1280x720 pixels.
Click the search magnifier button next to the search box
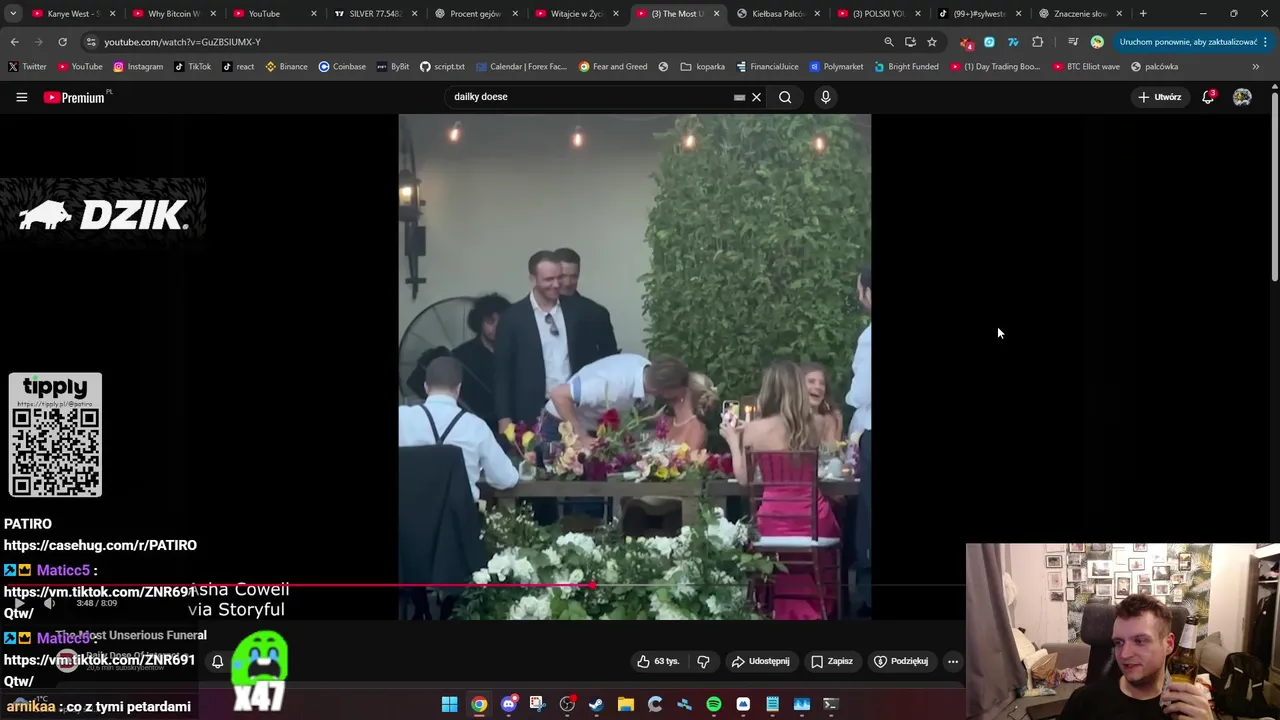[x=785, y=97]
